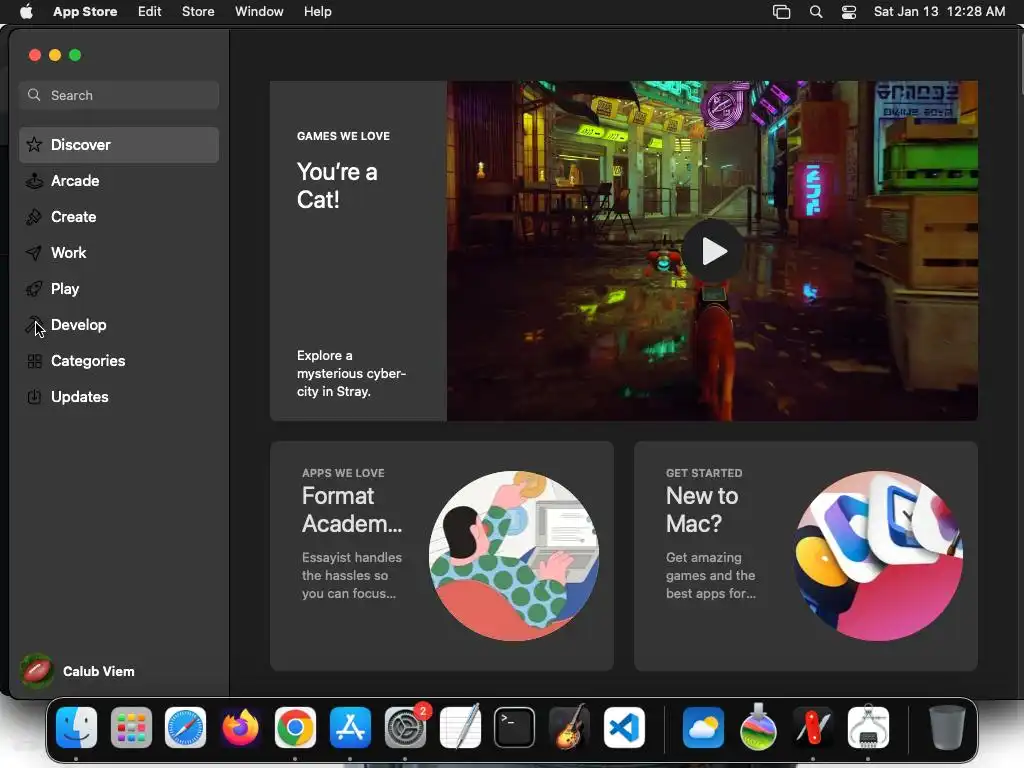Image resolution: width=1024 pixels, height=768 pixels.
Task: Open the Format Academ... Apps We Love card
Action: point(441,556)
